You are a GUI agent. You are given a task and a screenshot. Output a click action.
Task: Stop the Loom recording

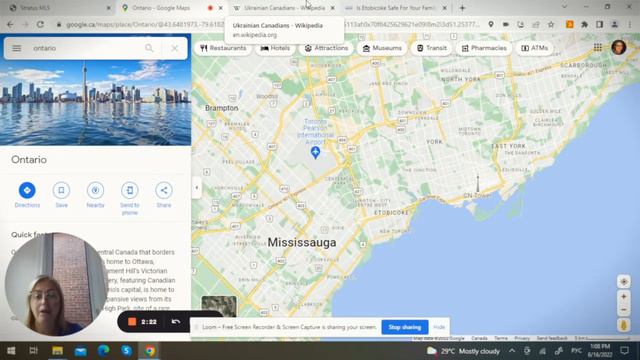pos(132,322)
